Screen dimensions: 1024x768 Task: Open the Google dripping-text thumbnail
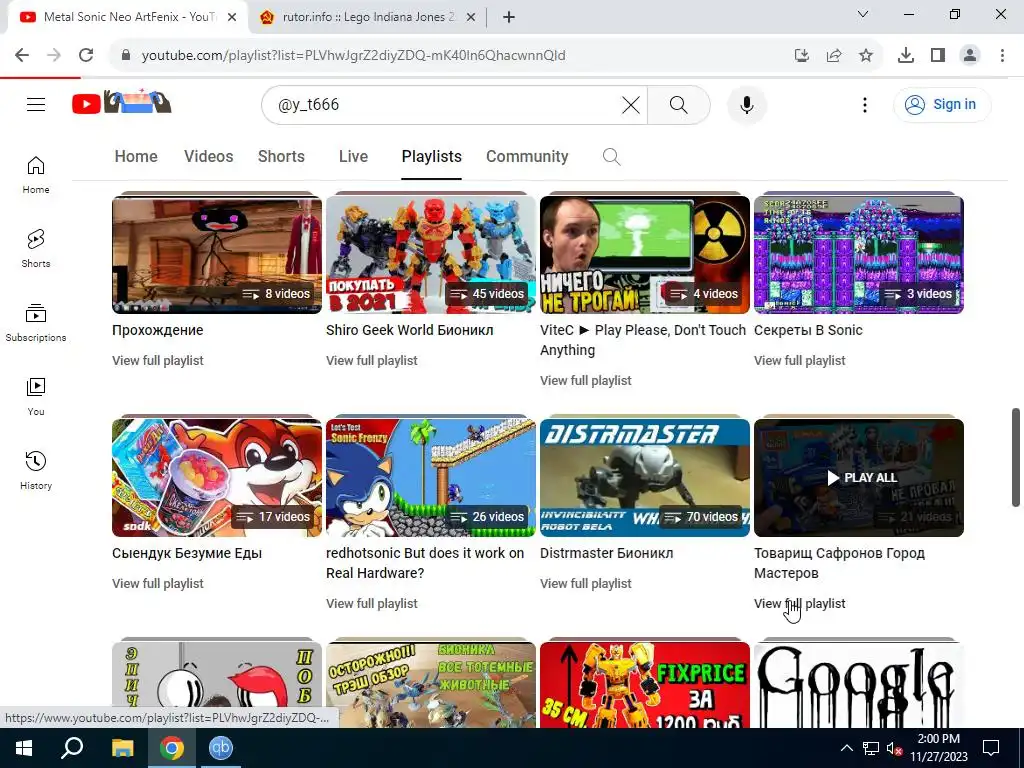tap(859, 685)
